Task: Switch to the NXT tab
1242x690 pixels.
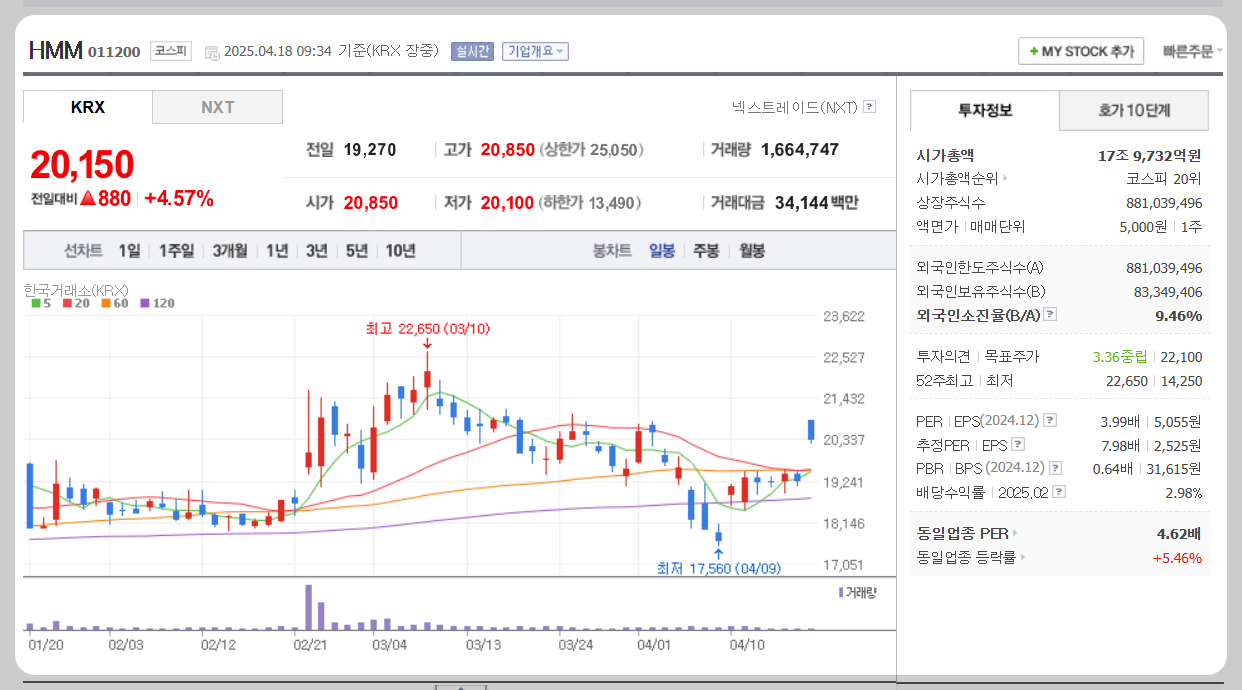Action: [218, 107]
